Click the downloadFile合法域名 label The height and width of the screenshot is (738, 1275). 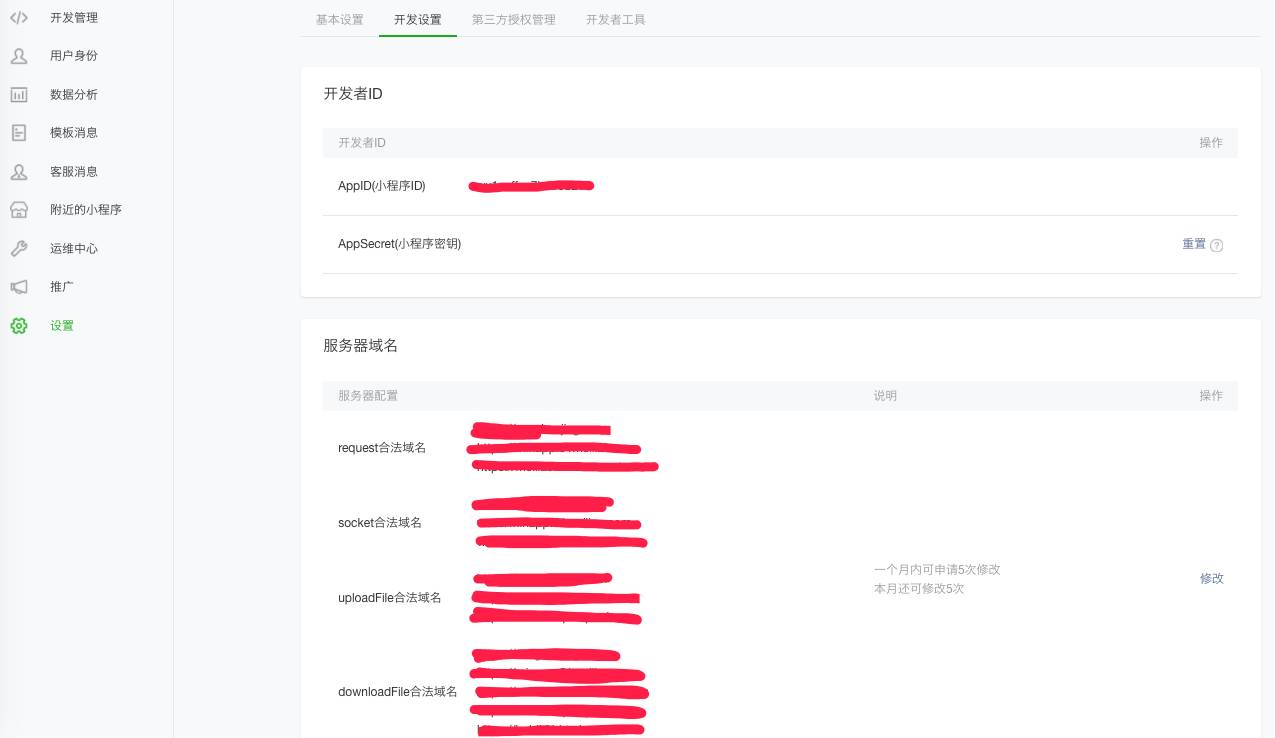[x=398, y=692]
